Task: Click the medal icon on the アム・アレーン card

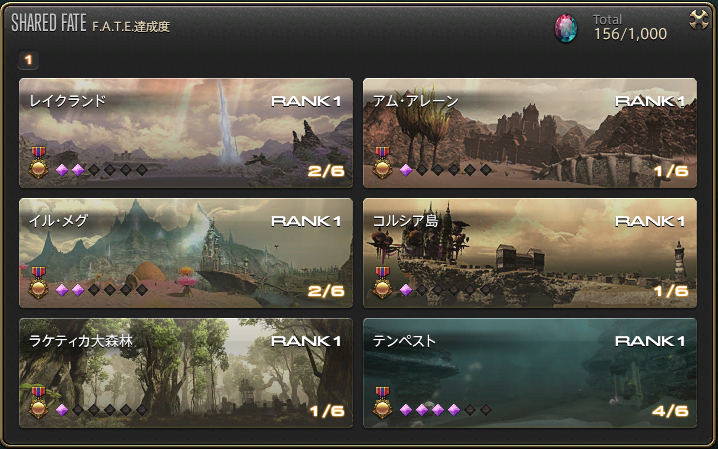Action: (382, 163)
